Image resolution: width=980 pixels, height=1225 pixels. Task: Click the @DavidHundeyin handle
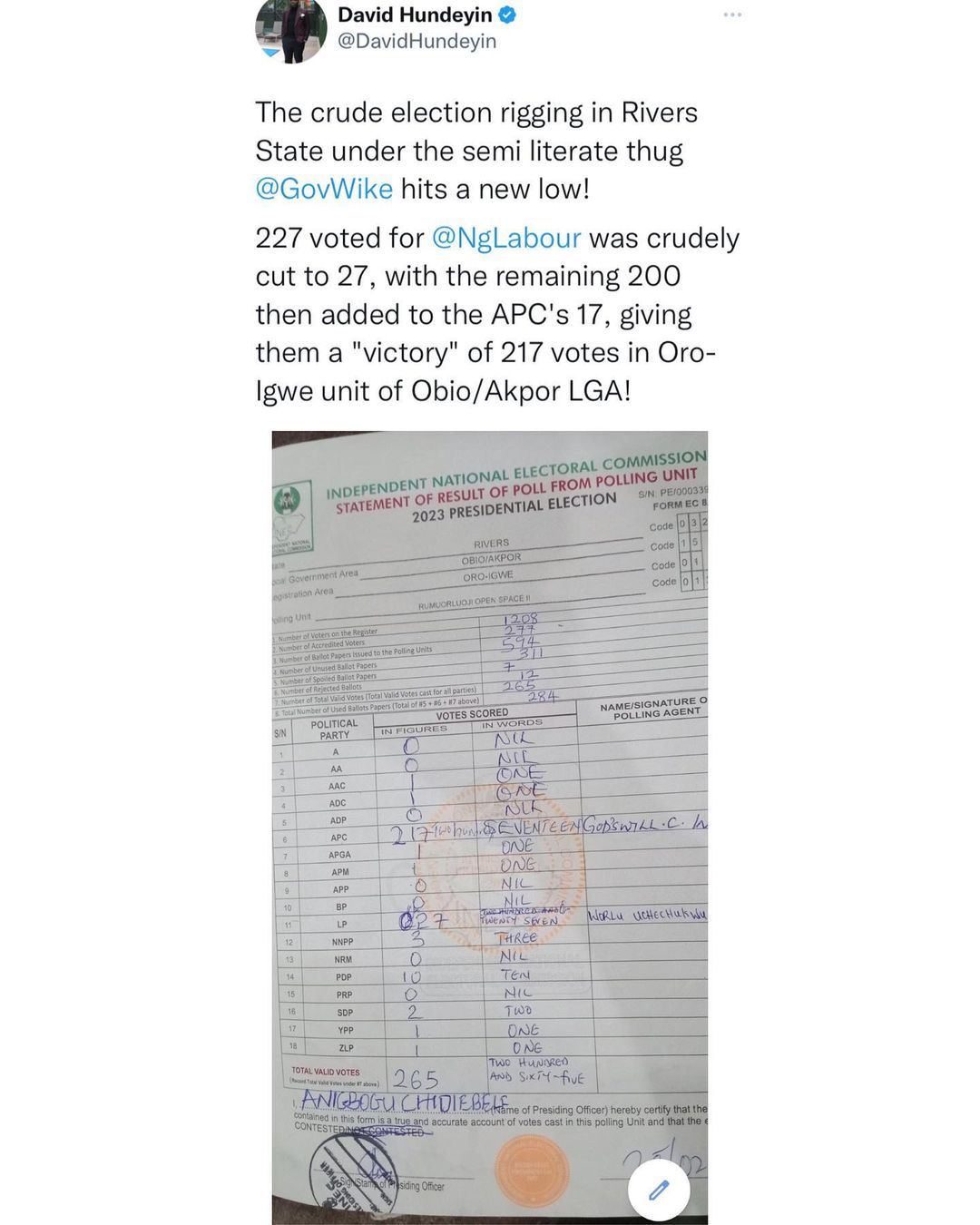416,41
